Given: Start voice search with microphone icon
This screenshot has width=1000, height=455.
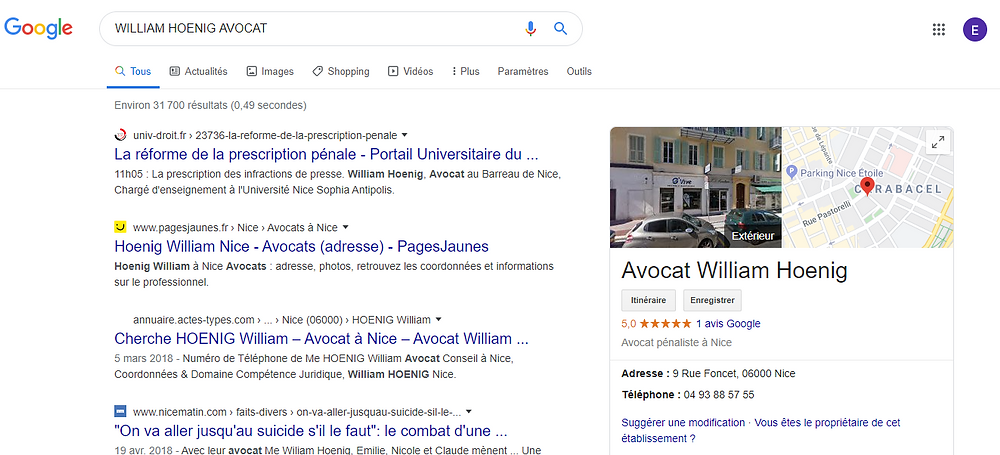Looking at the screenshot, I should pos(530,28).
